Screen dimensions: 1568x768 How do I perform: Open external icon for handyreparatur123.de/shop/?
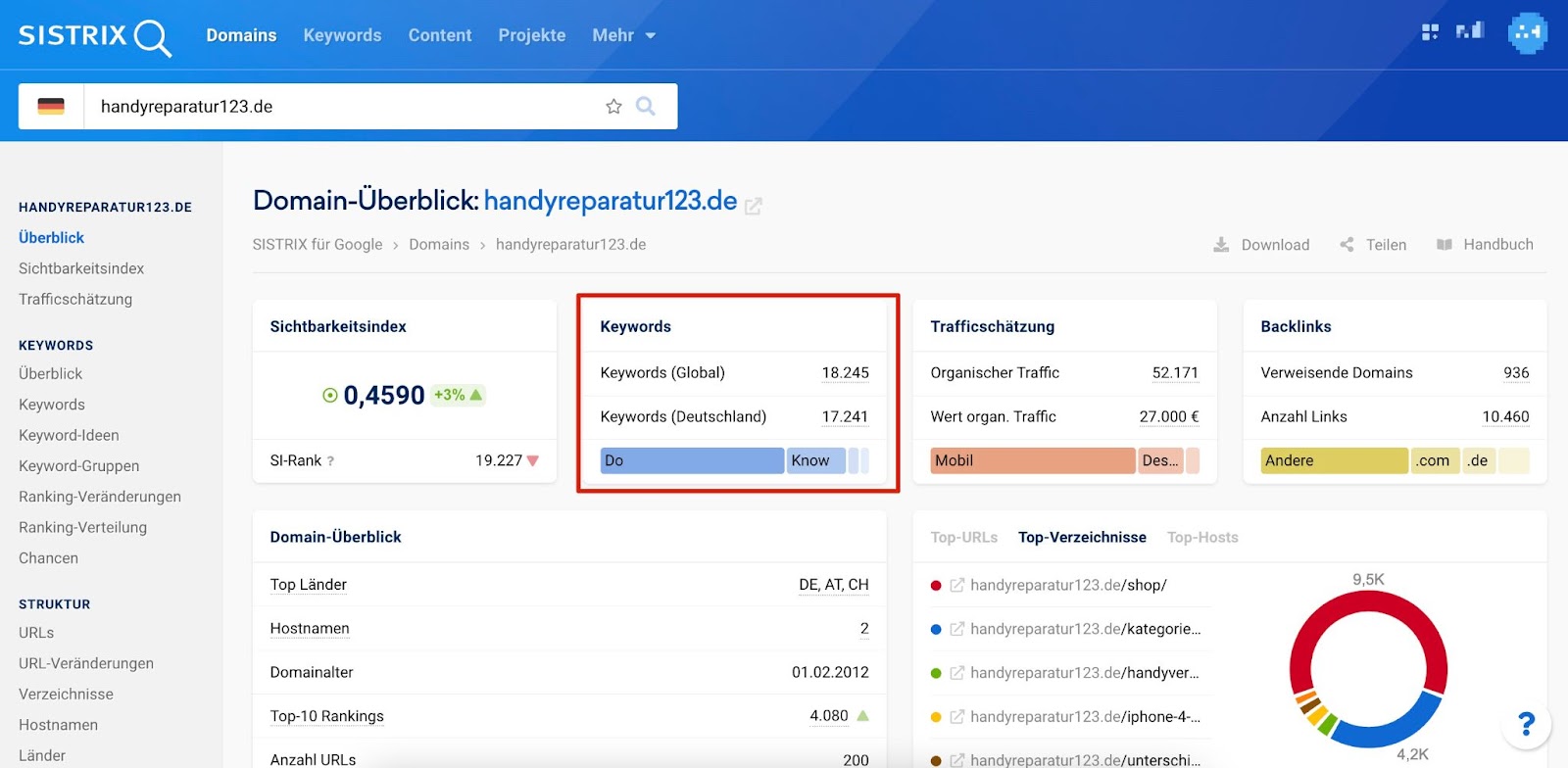tap(957, 586)
